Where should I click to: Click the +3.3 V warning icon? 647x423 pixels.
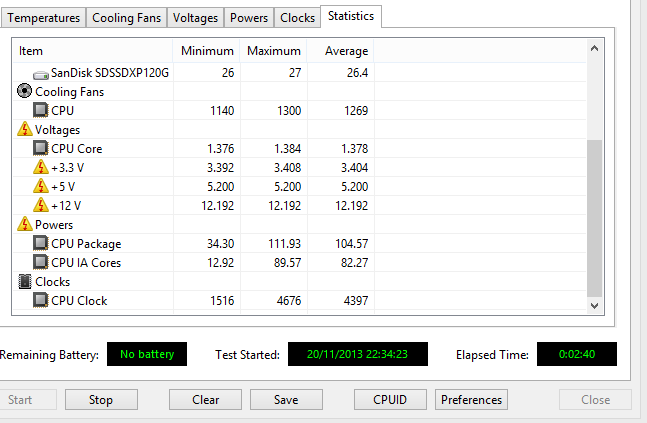click(x=41, y=168)
